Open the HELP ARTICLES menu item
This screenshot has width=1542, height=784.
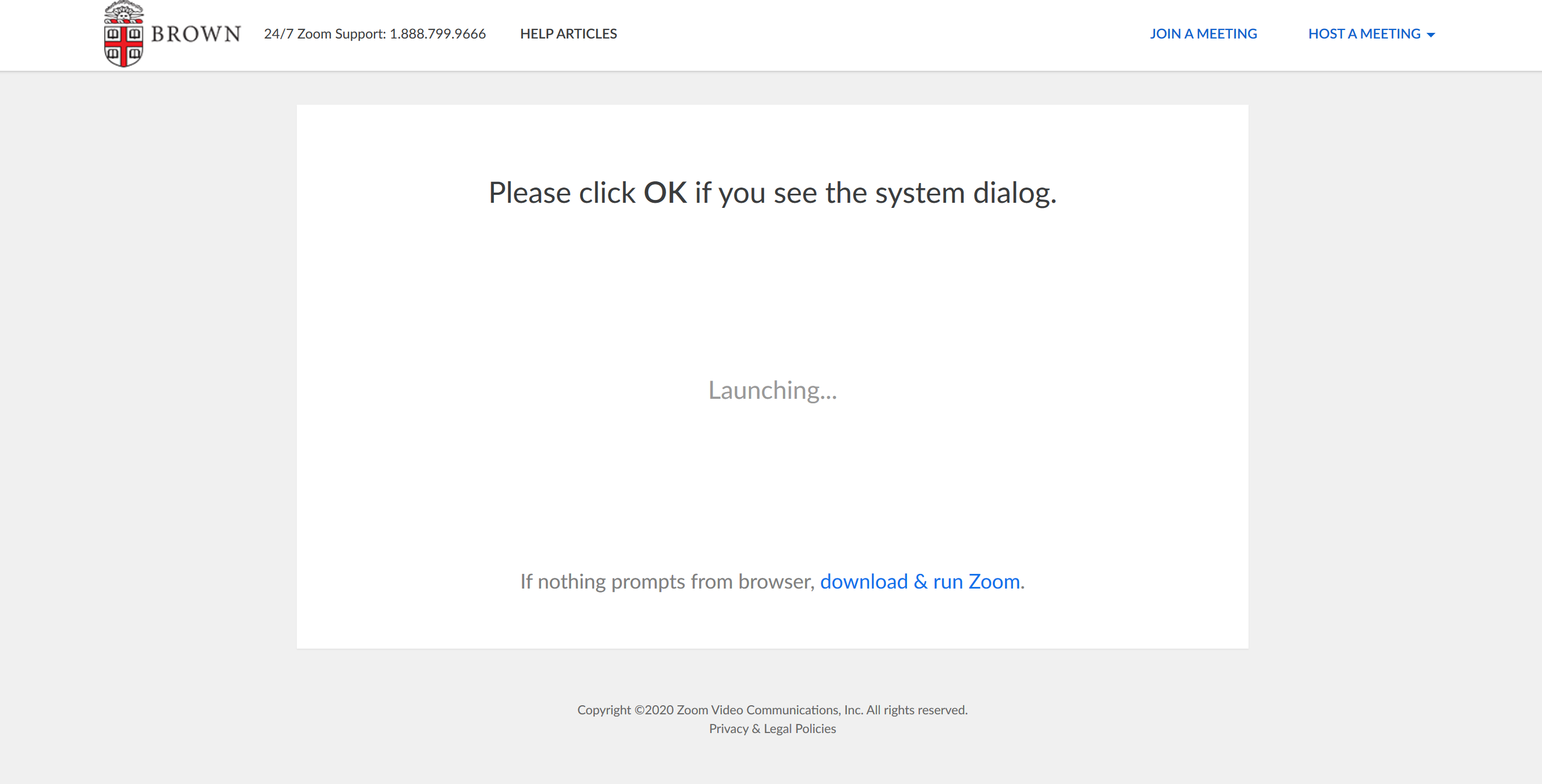tap(568, 34)
